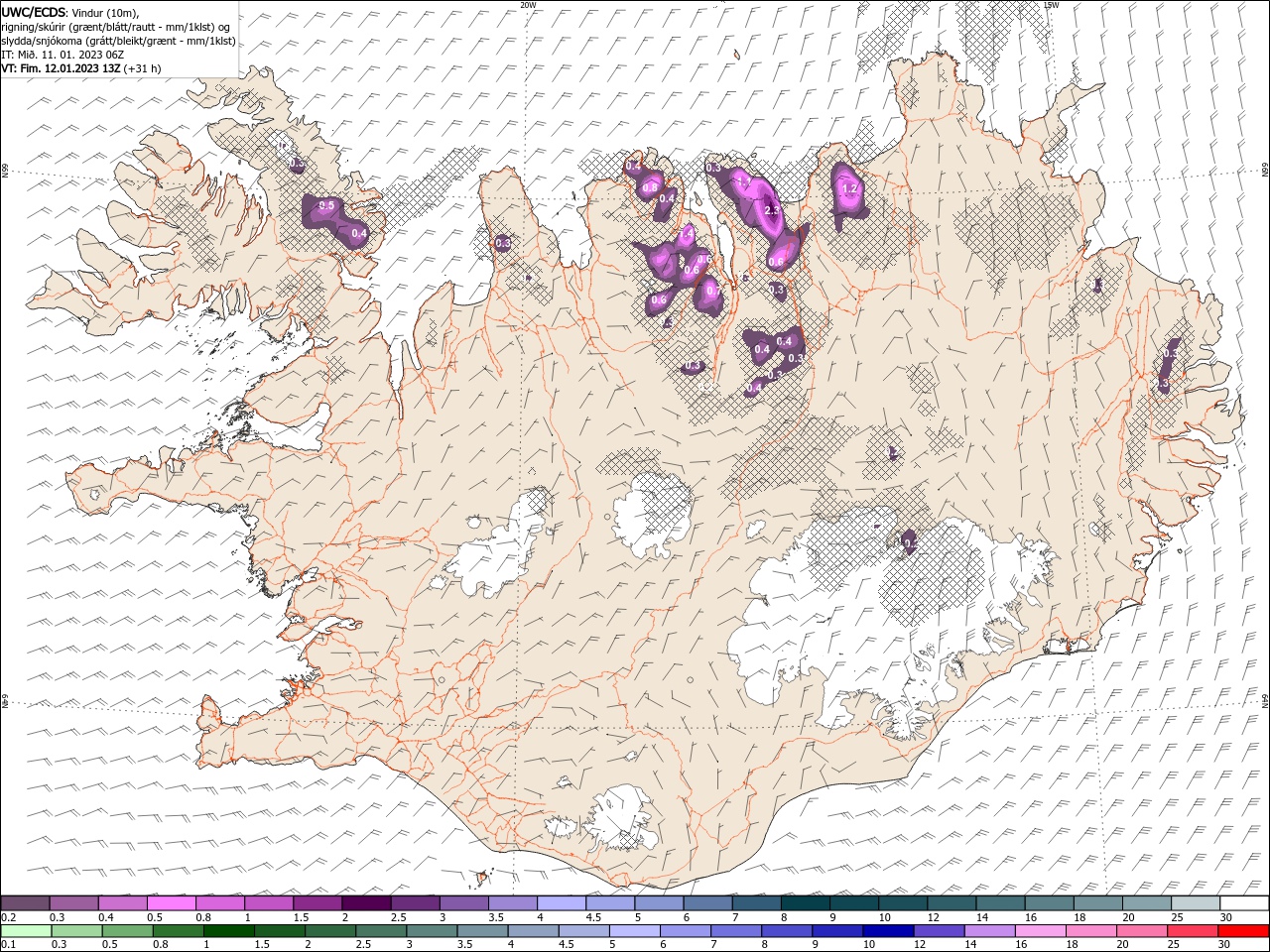
Task: Click the init time 'IT: Mið. 11. 01. 2023 06Z'
Action: click(x=62, y=55)
